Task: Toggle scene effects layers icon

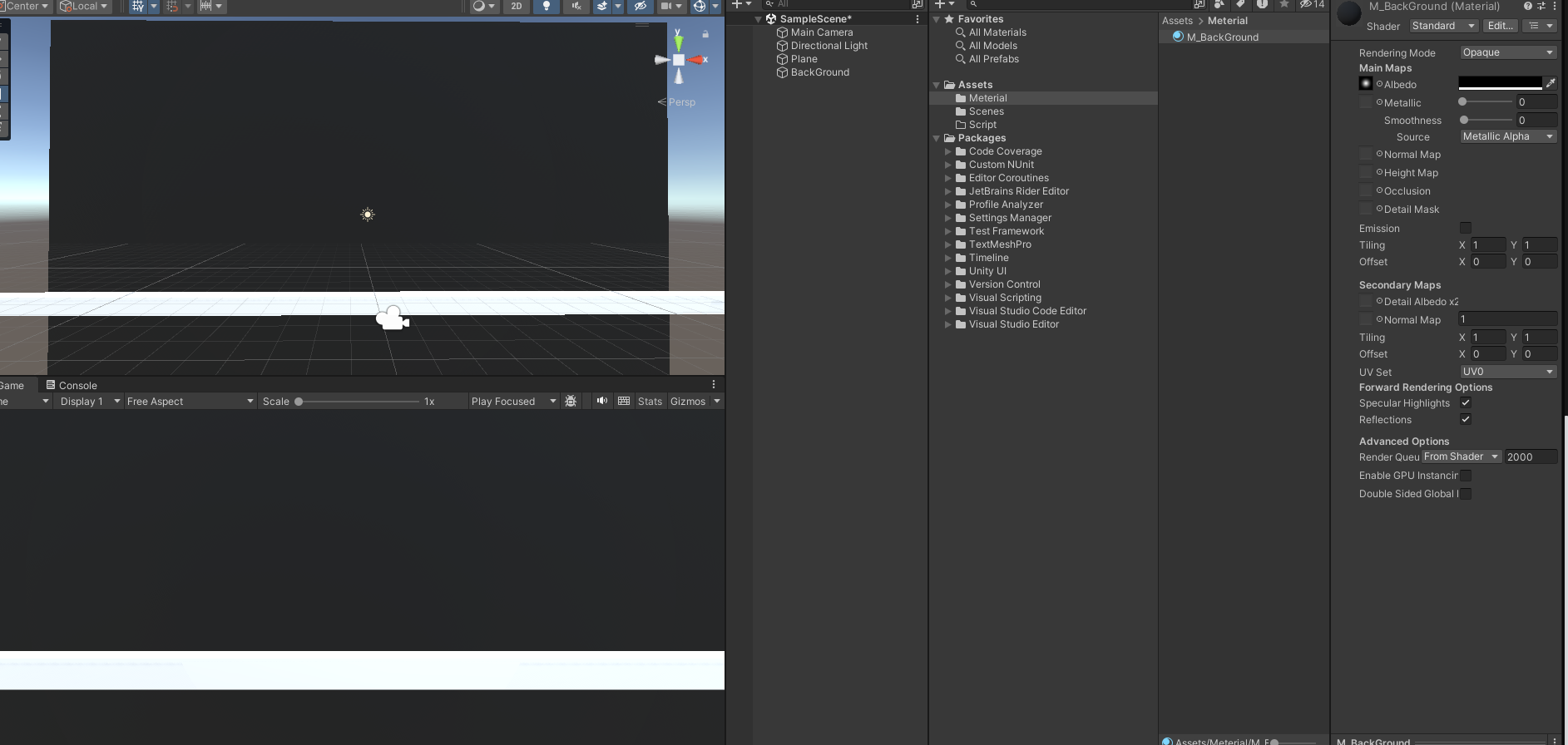Action: 602,6
